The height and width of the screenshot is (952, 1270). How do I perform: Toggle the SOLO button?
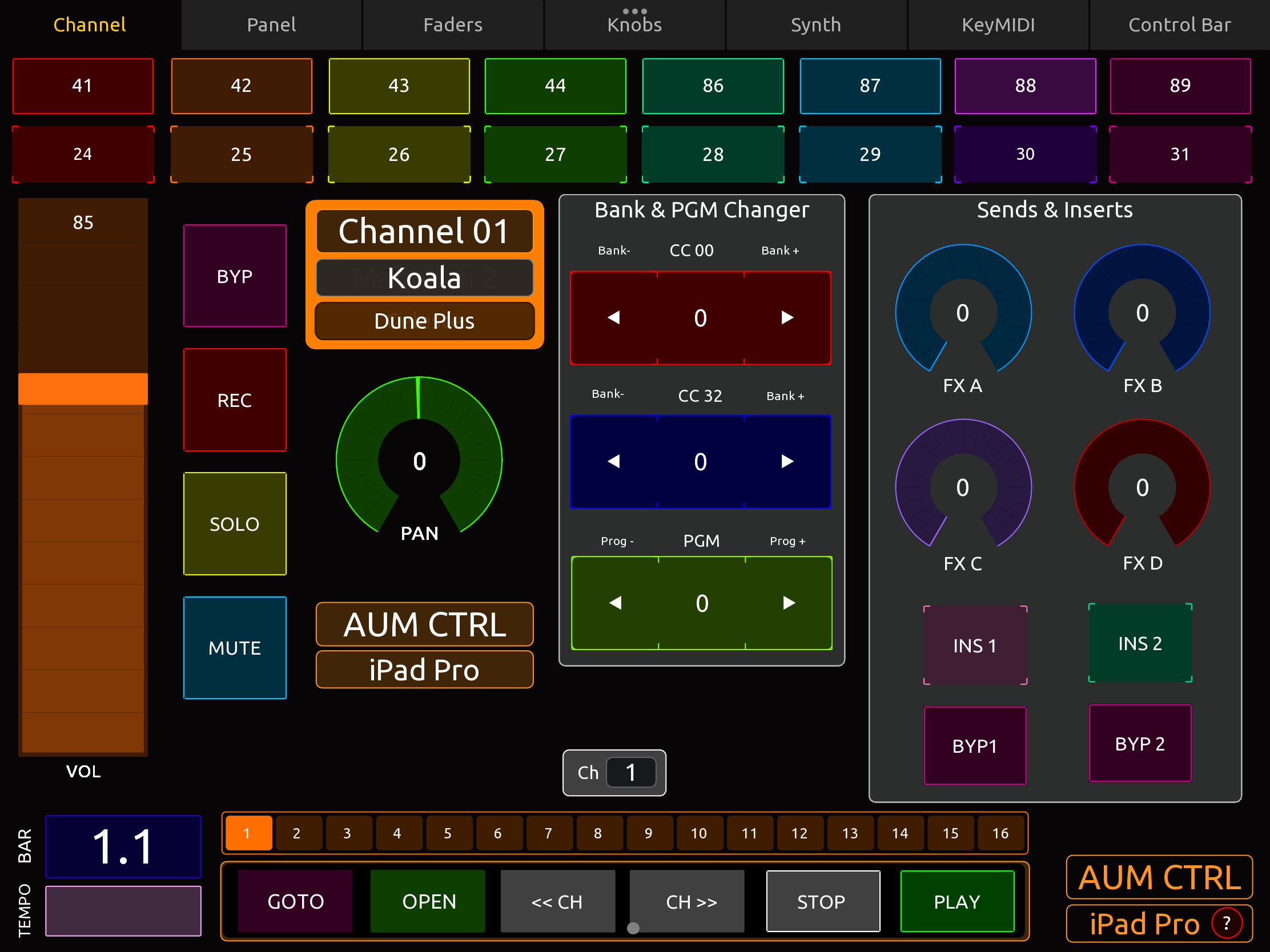point(235,523)
